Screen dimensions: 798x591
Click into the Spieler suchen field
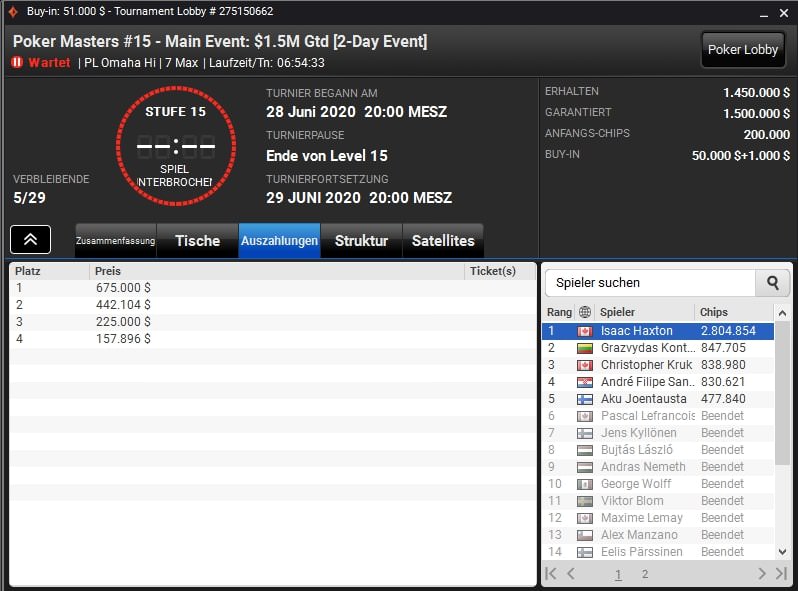coord(650,283)
